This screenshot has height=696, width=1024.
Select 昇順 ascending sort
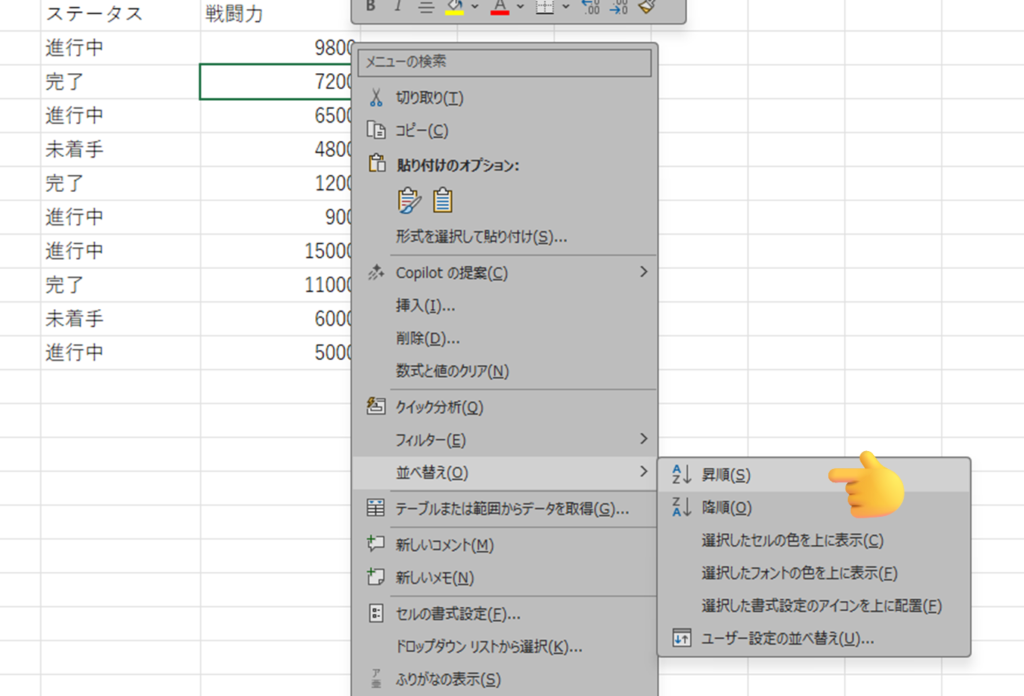click(x=726, y=474)
